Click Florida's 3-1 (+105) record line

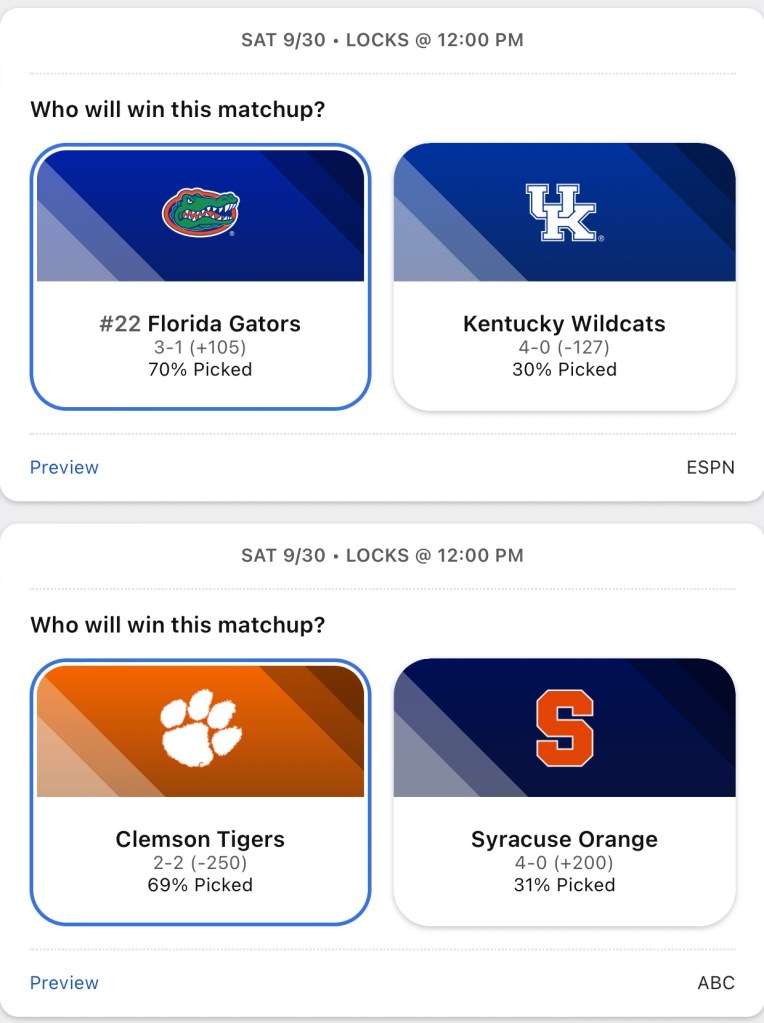click(200, 347)
